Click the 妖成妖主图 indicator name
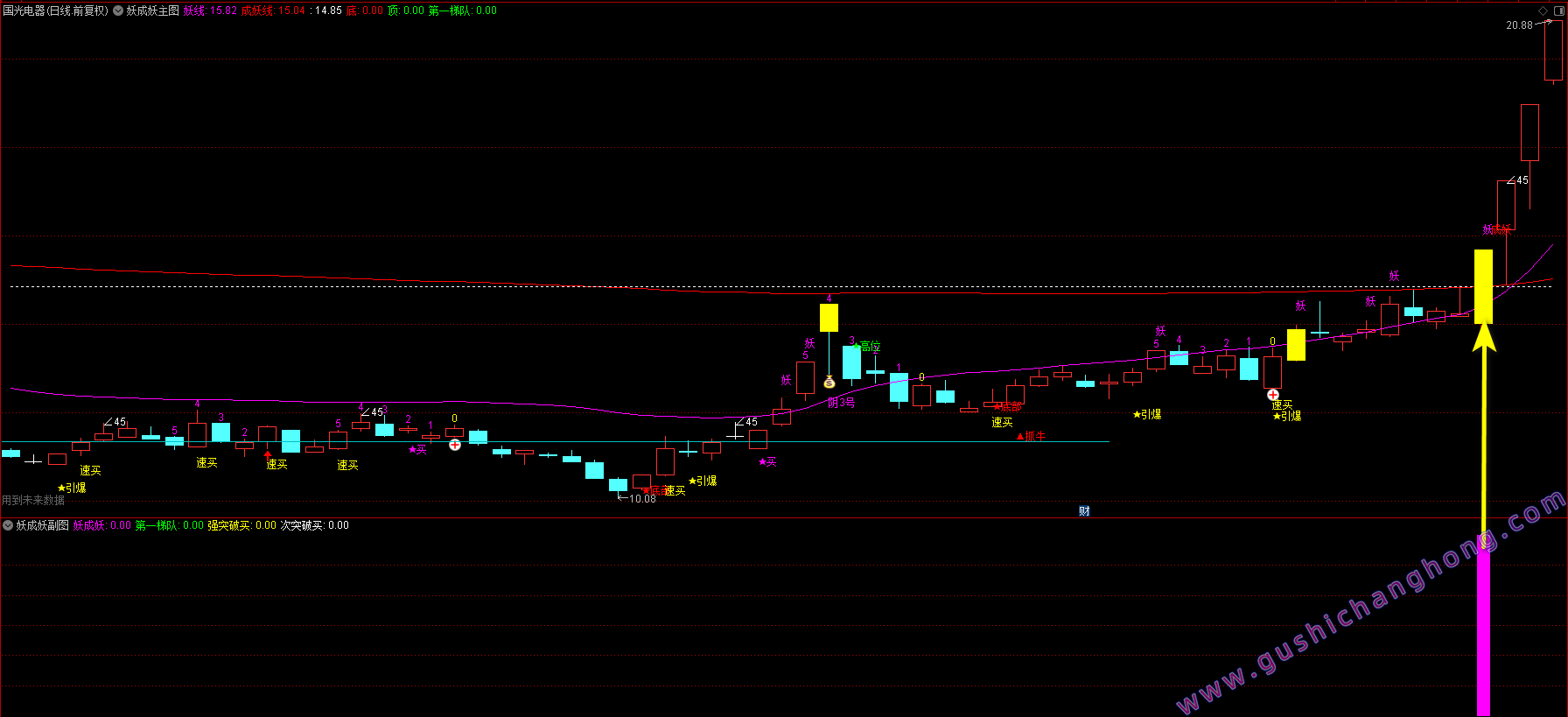 (153, 11)
